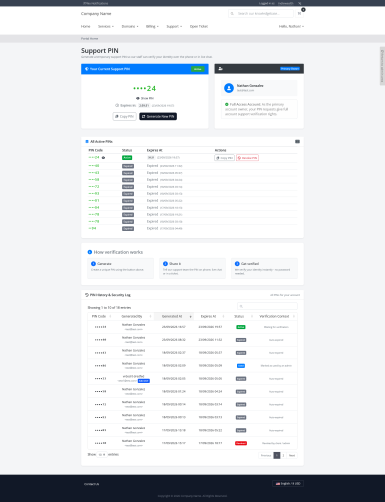Sort table by Generated At column
Image resolution: width=385 pixels, height=502 pixels.
tap(174, 316)
